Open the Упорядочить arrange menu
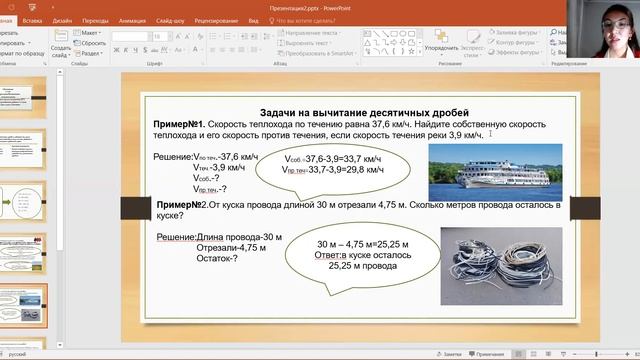 (441, 43)
